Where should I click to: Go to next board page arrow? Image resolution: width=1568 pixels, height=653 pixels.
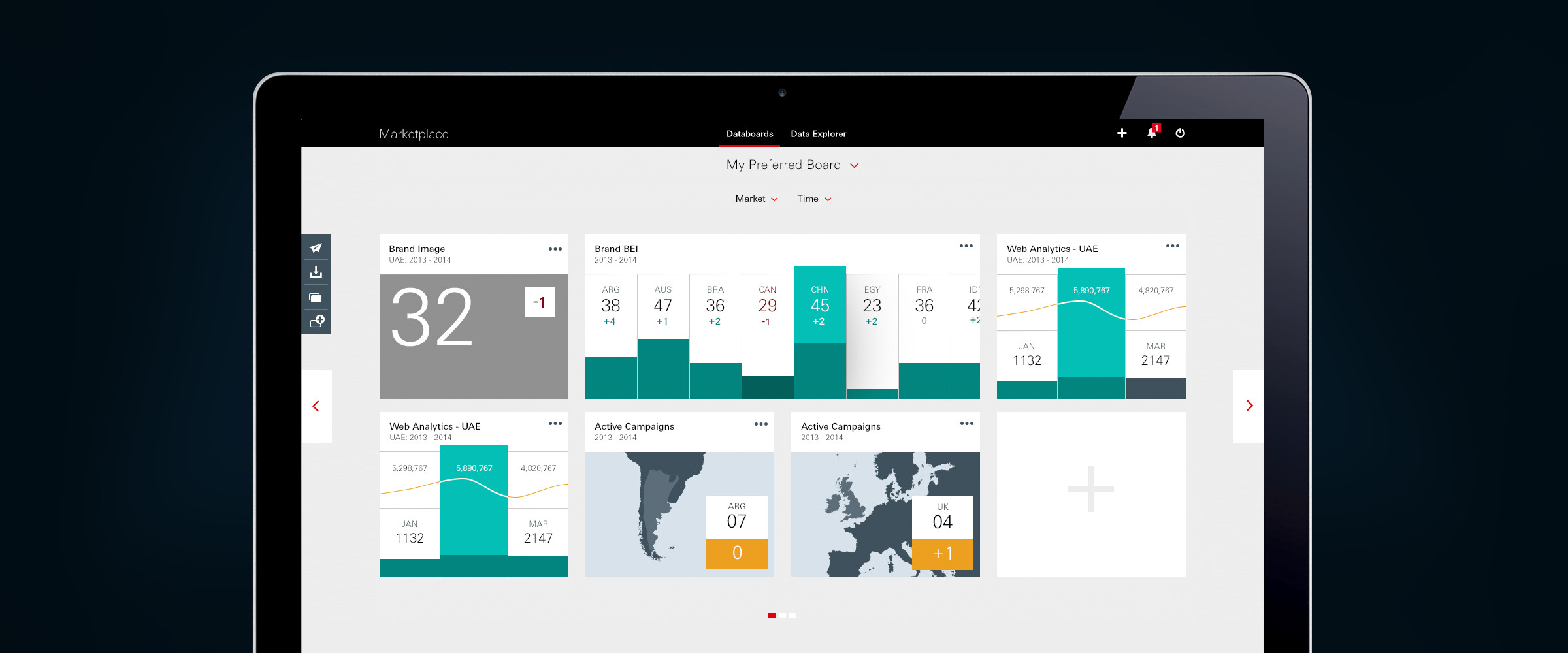(x=1249, y=406)
